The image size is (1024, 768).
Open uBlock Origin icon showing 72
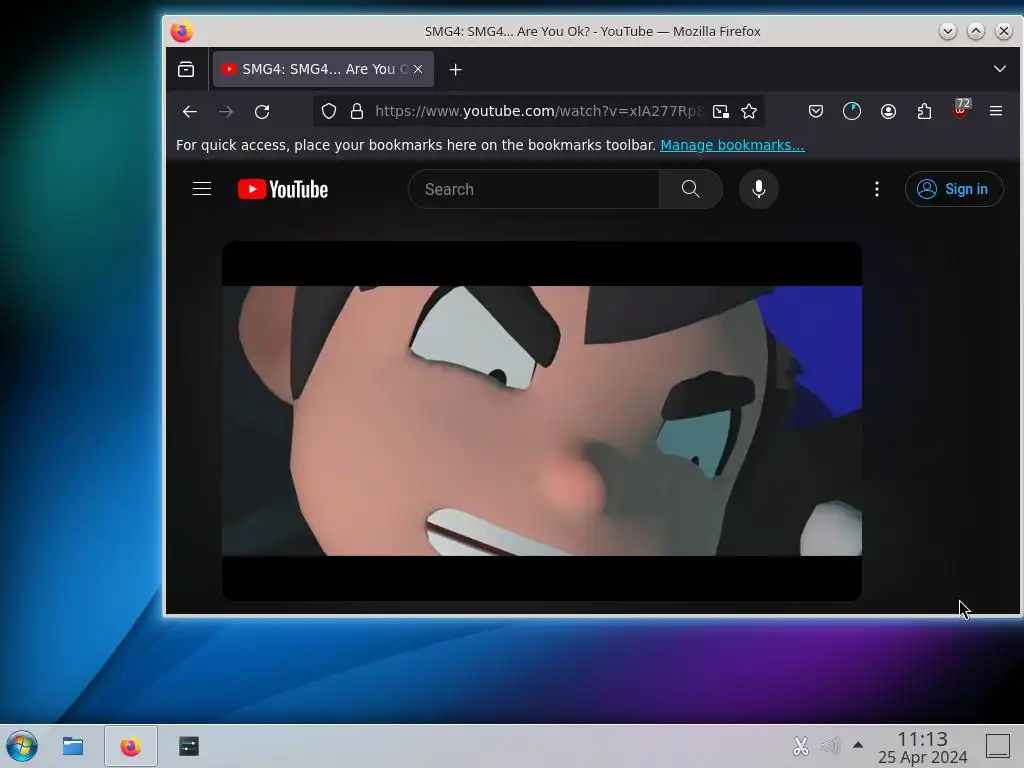coord(961,109)
